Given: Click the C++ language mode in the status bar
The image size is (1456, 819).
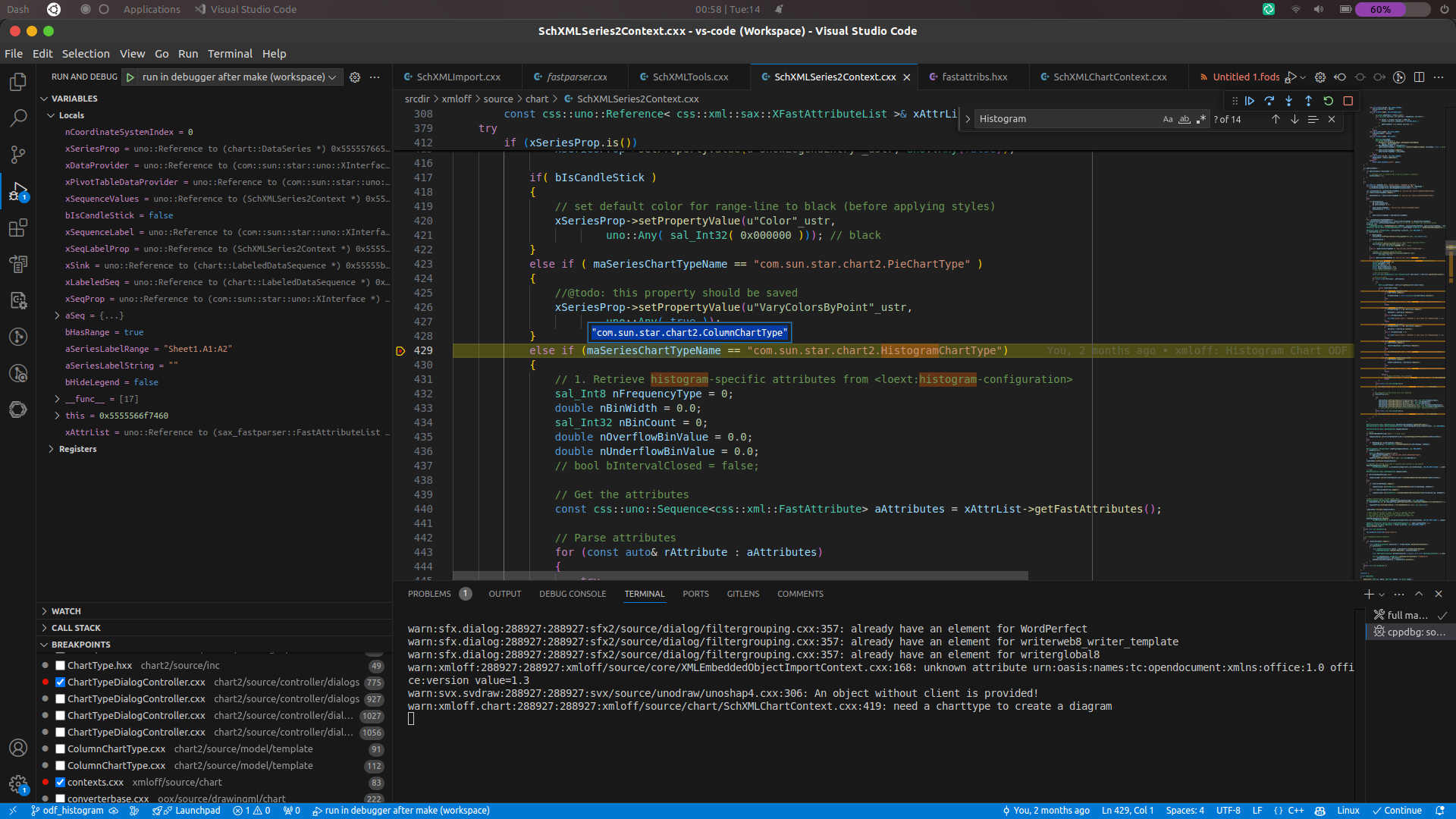Looking at the screenshot, I should (x=1295, y=811).
